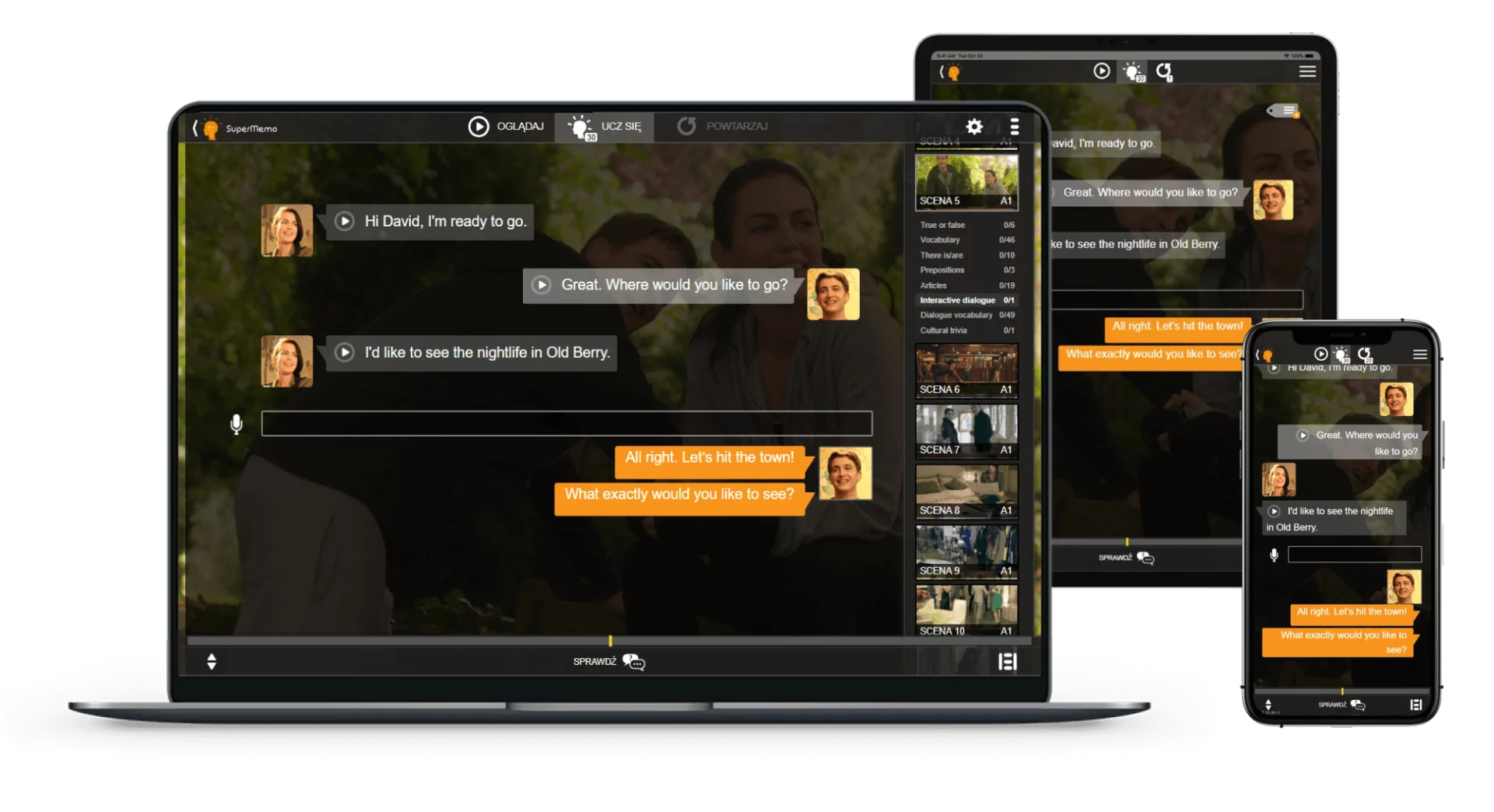The width and height of the screenshot is (1494, 812).
Task: Click the up-down arrows icon on laptop
Action: click(212, 662)
